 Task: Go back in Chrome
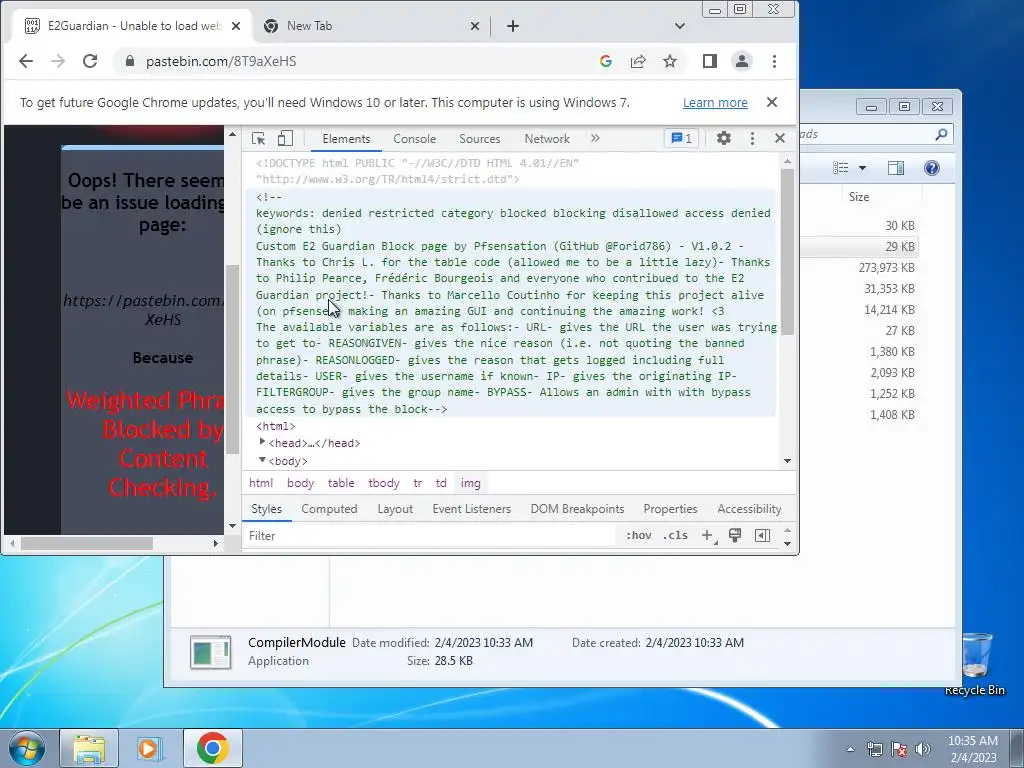[26, 61]
